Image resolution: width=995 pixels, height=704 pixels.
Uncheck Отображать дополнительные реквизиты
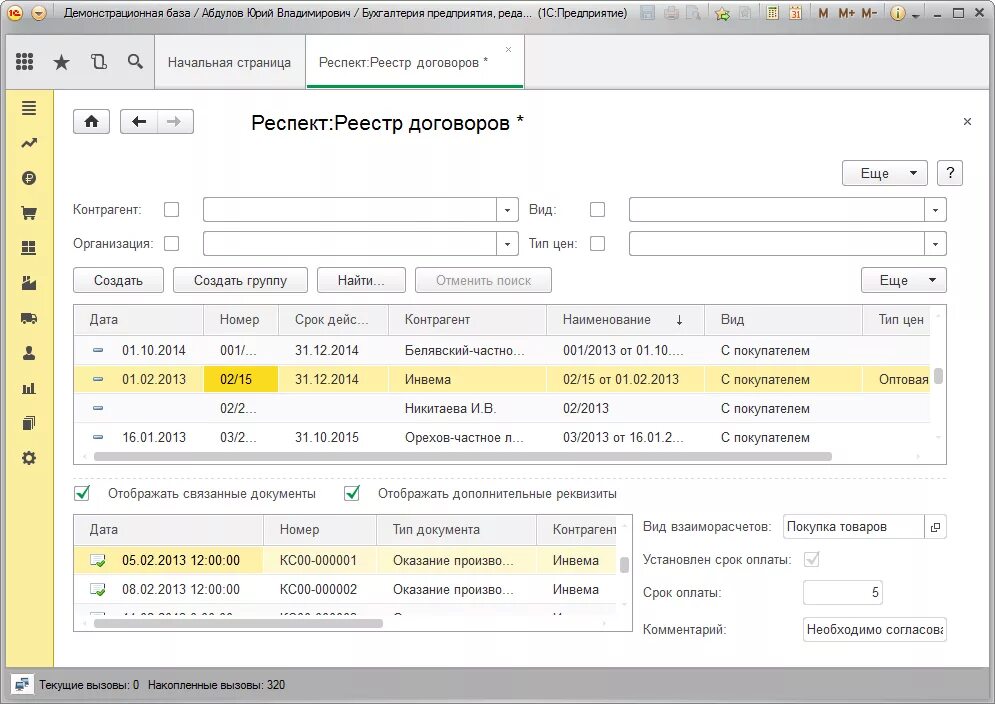352,493
